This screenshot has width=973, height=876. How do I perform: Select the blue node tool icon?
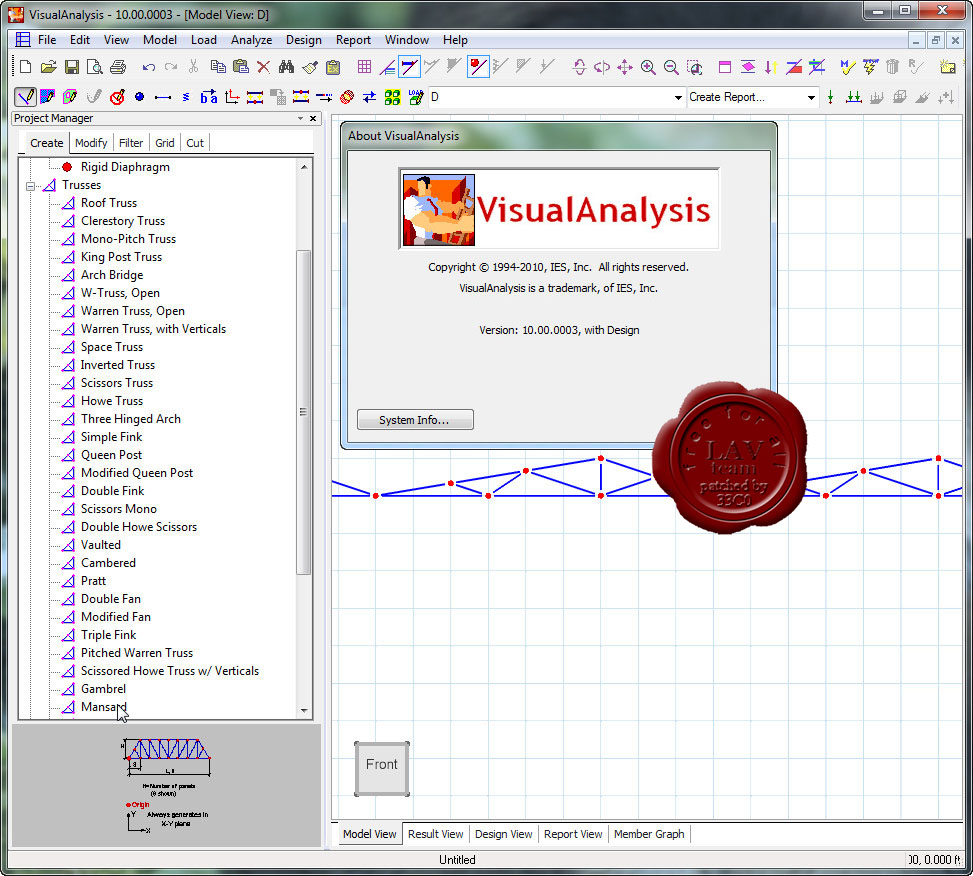point(140,97)
